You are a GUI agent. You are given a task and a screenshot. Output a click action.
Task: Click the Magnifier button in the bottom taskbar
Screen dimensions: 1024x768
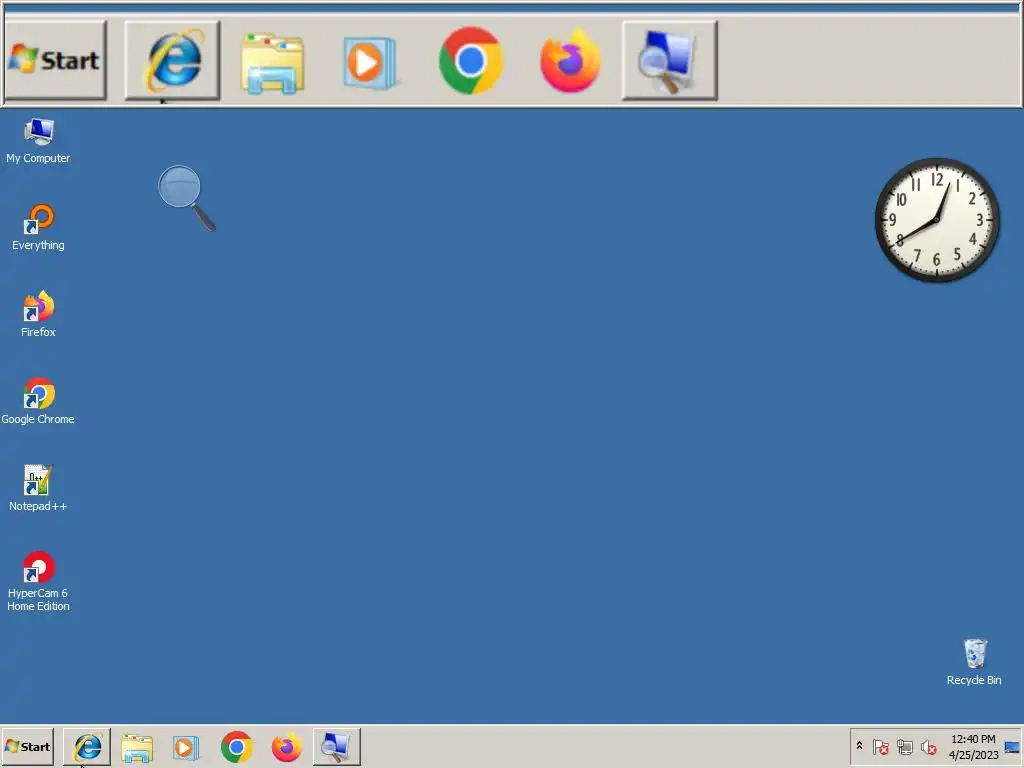[x=336, y=746]
